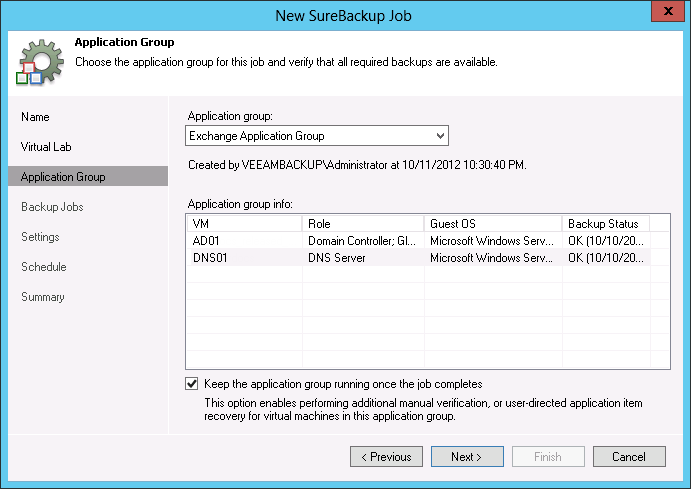Sort by the Backup Status column header
Image resolution: width=691 pixels, height=489 pixels.
click(x=606, y=223)
